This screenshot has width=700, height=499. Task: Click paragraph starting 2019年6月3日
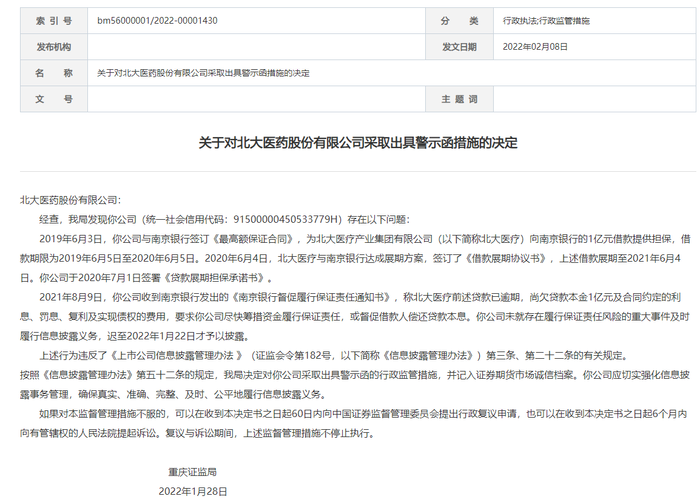pyautogui.click(x=355, y=258)
